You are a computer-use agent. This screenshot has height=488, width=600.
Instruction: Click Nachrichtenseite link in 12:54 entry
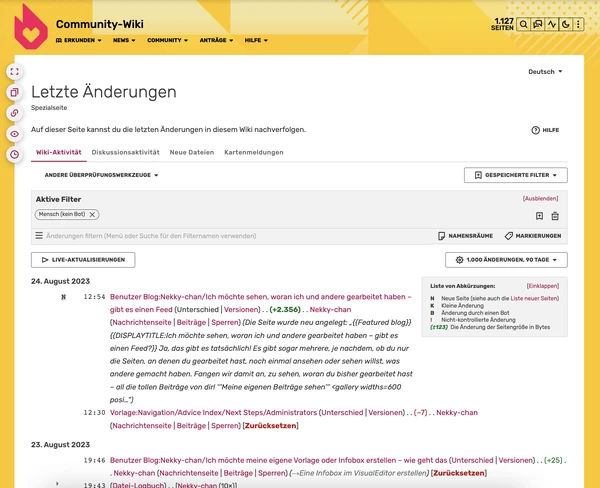point(142,322)
